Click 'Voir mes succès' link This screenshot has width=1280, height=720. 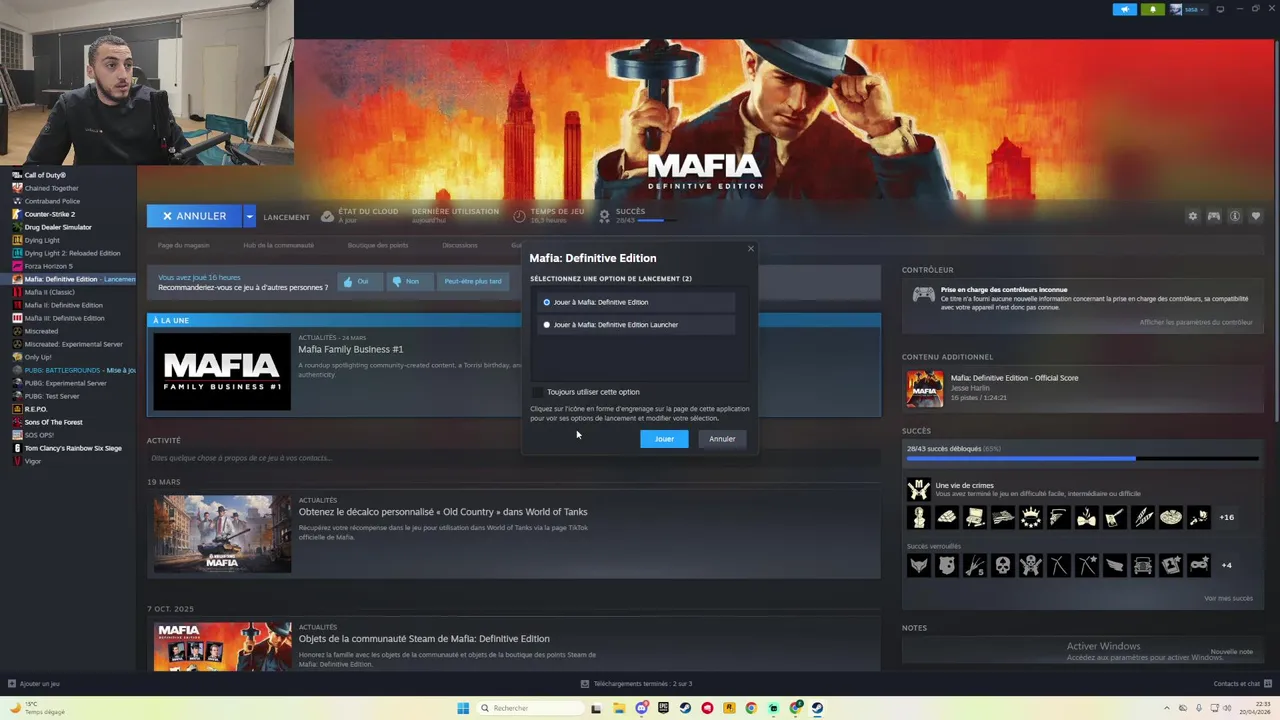pos(1228,598)
